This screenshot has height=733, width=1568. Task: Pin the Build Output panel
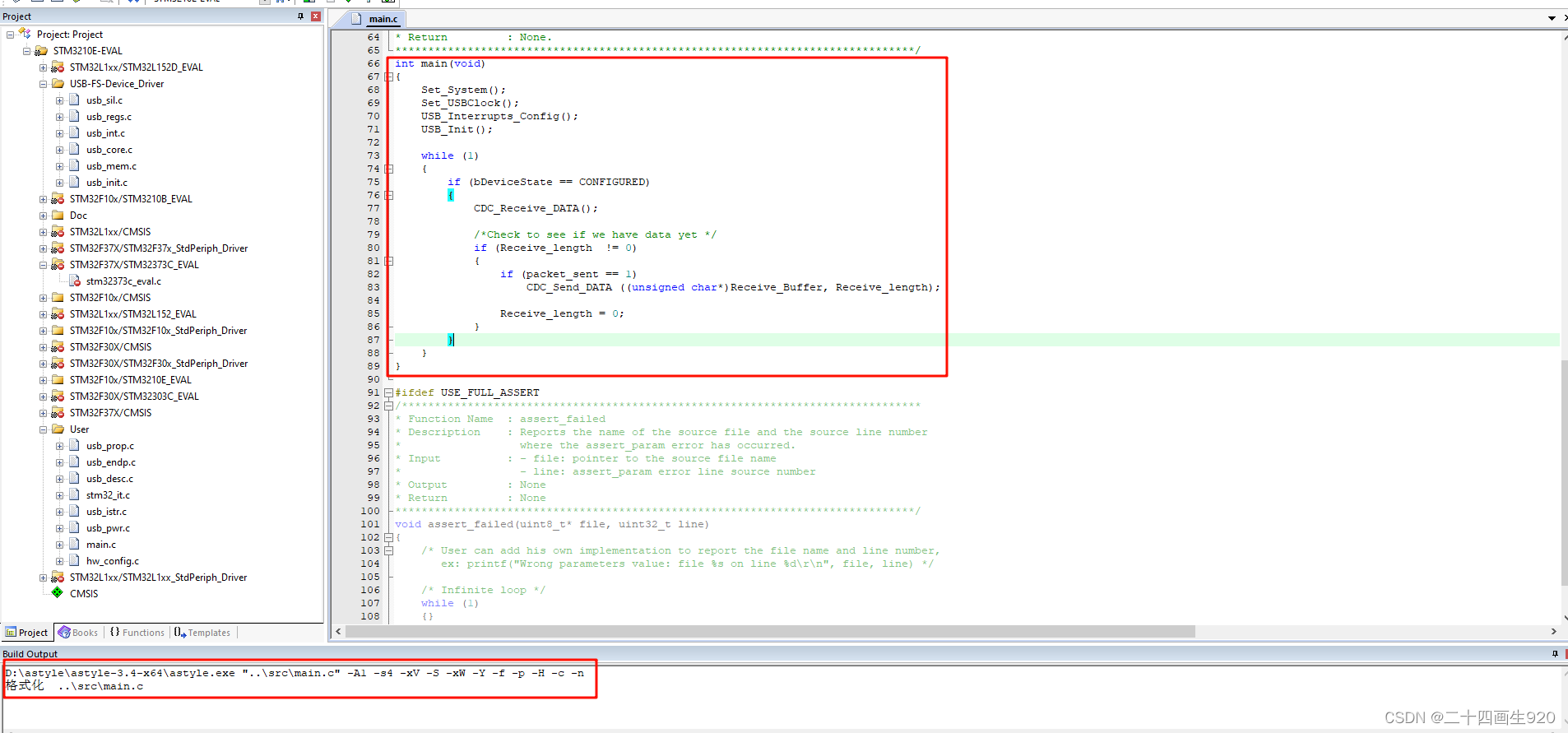[x=1555, y=654]
